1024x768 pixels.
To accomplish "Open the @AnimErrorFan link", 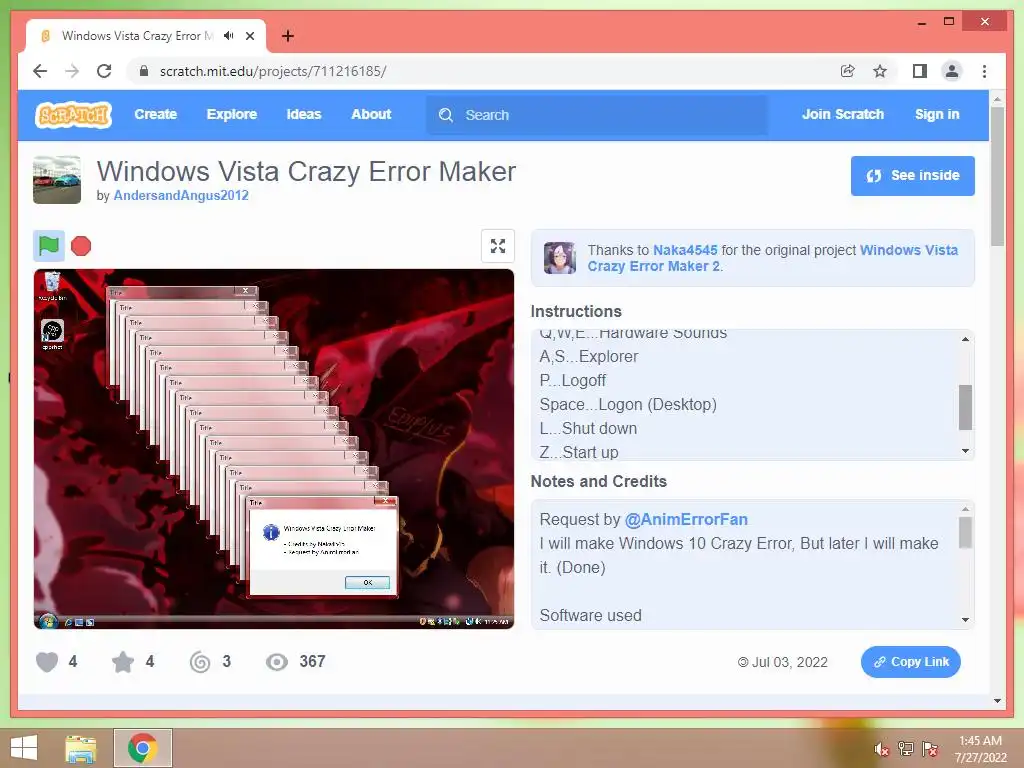I will (686, 519).
